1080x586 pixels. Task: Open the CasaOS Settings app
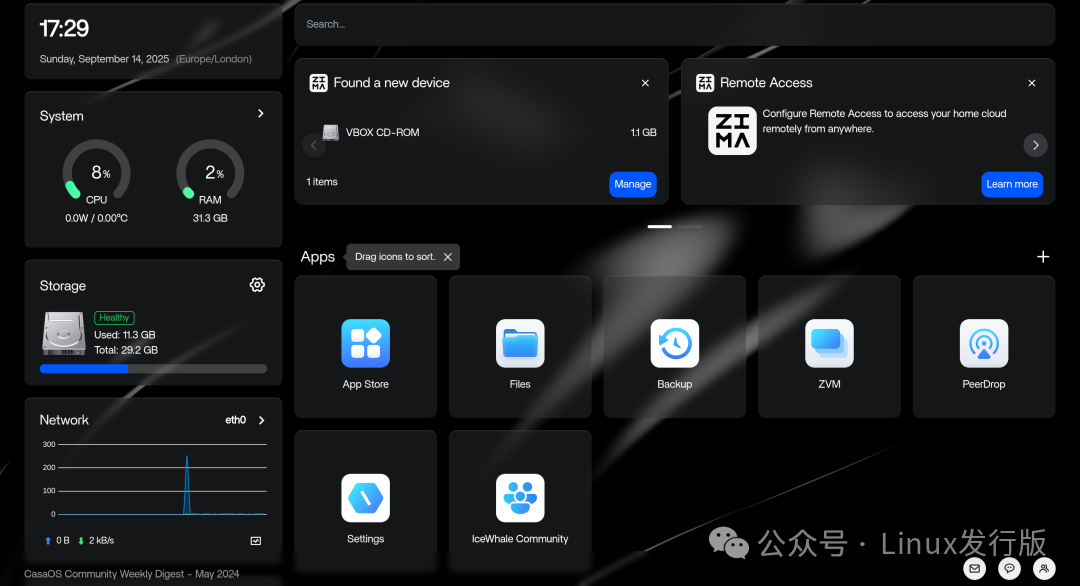[365, 500]
